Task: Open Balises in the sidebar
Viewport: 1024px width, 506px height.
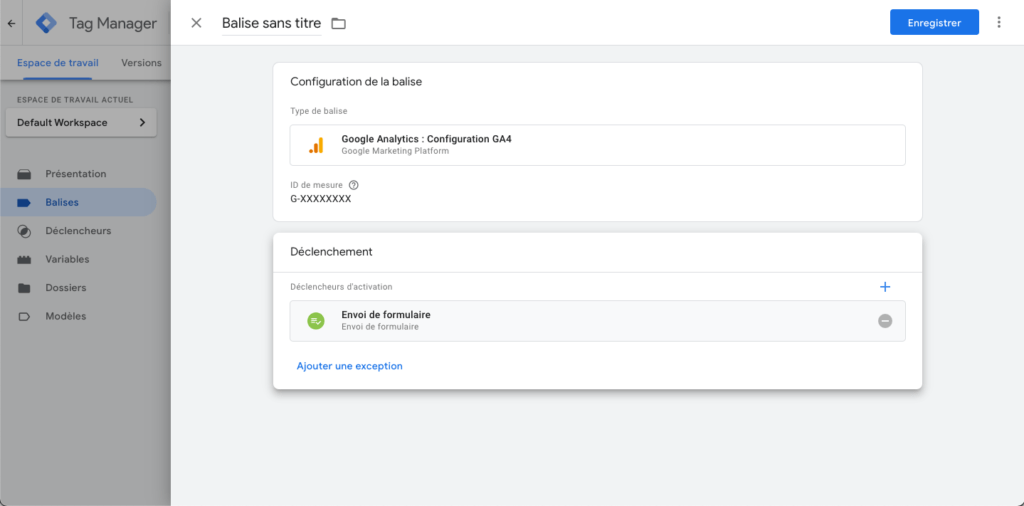Action: tap(78, 202)
